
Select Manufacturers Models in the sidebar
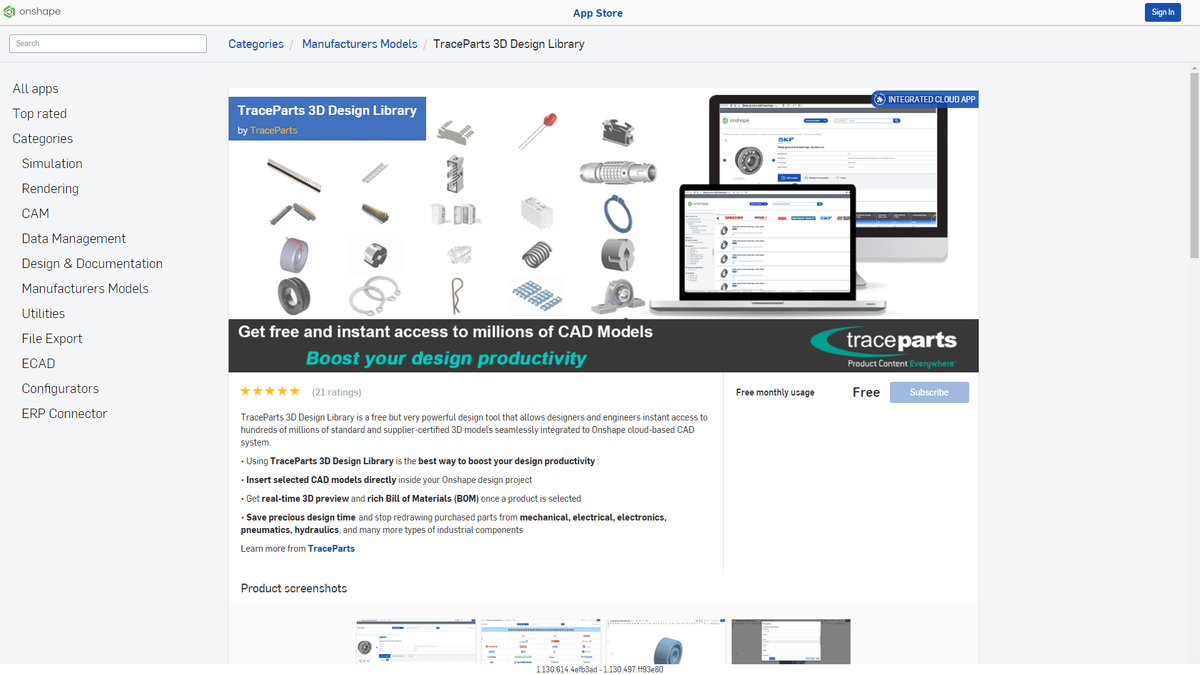(x=85, y=289)
